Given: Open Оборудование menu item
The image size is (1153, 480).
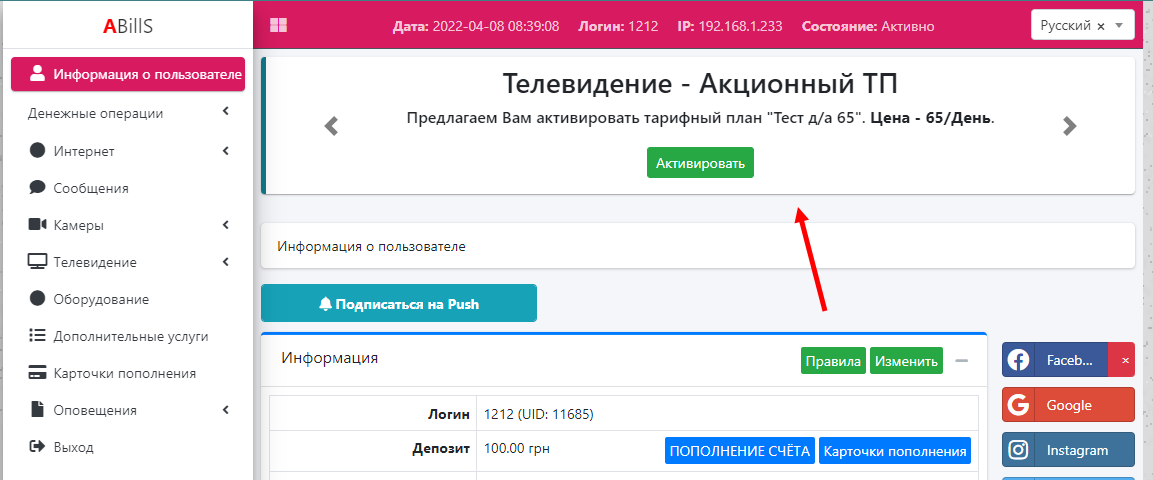Looking at the screenshot, I should [x=100, y=299].
